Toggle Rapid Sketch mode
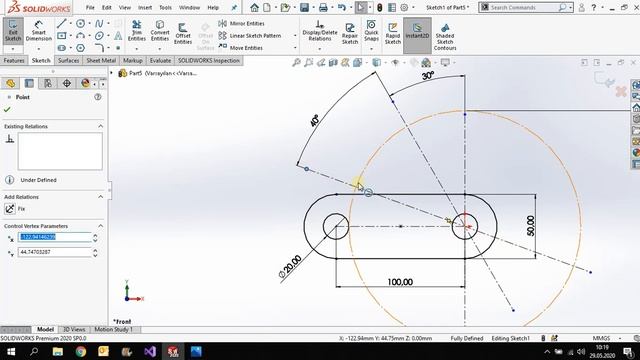640x360 pixels. click(x=393, y=33)
